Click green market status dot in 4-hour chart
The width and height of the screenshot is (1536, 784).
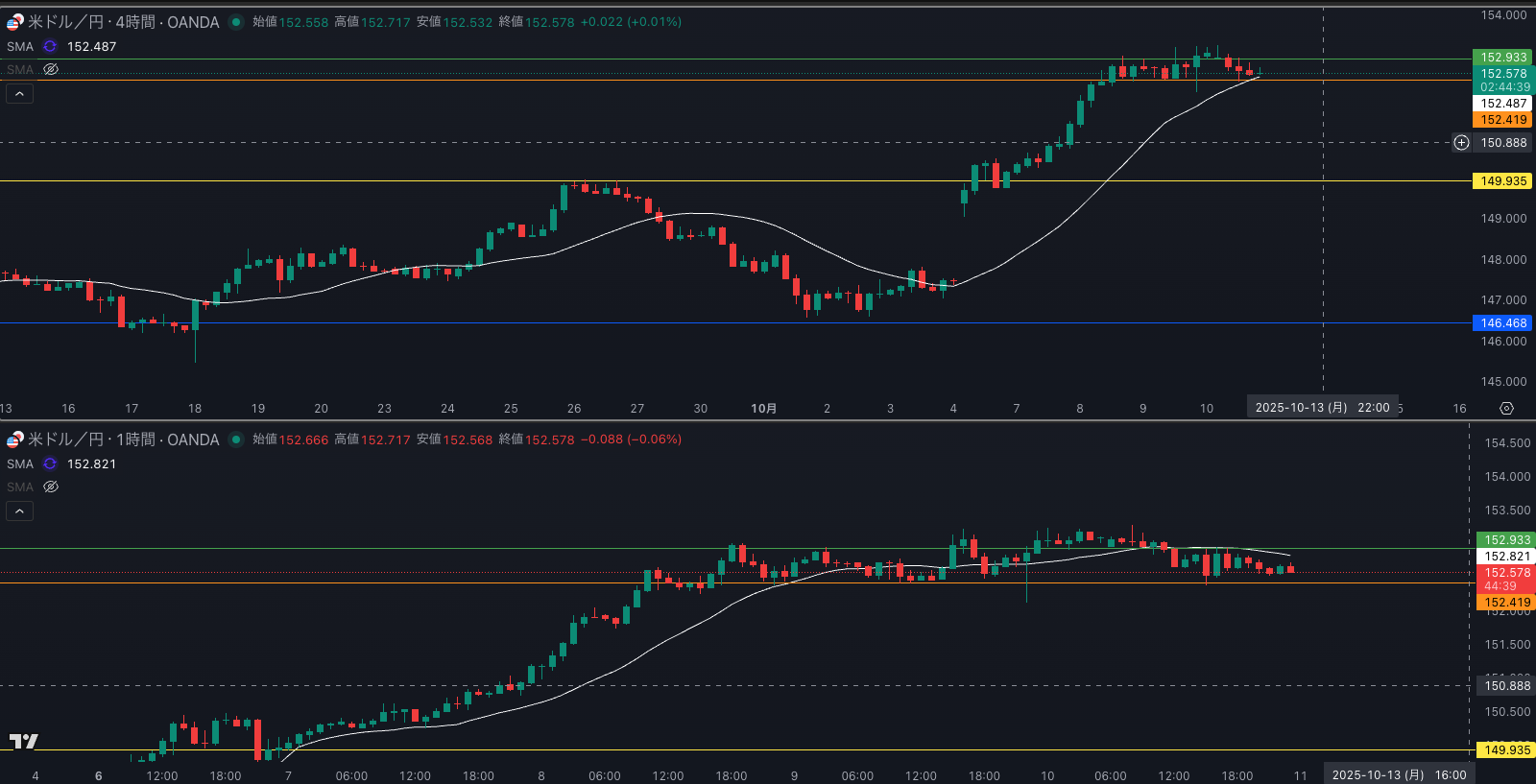236,22
